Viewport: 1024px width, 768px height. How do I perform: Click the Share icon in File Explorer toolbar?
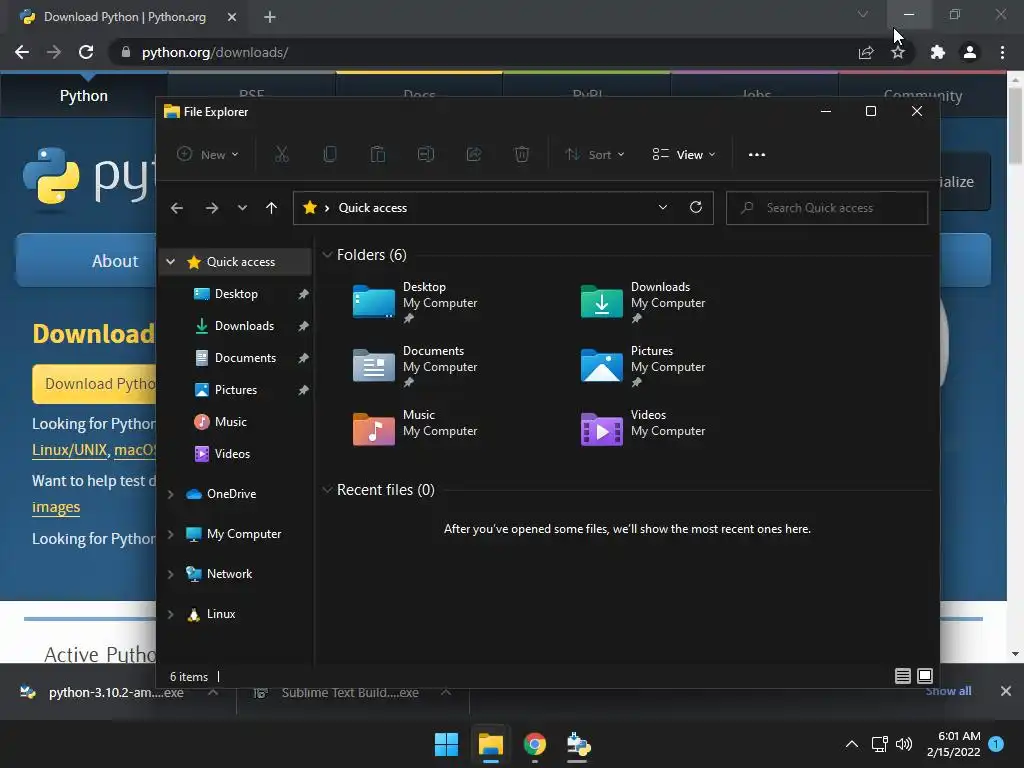coord(474,154)
